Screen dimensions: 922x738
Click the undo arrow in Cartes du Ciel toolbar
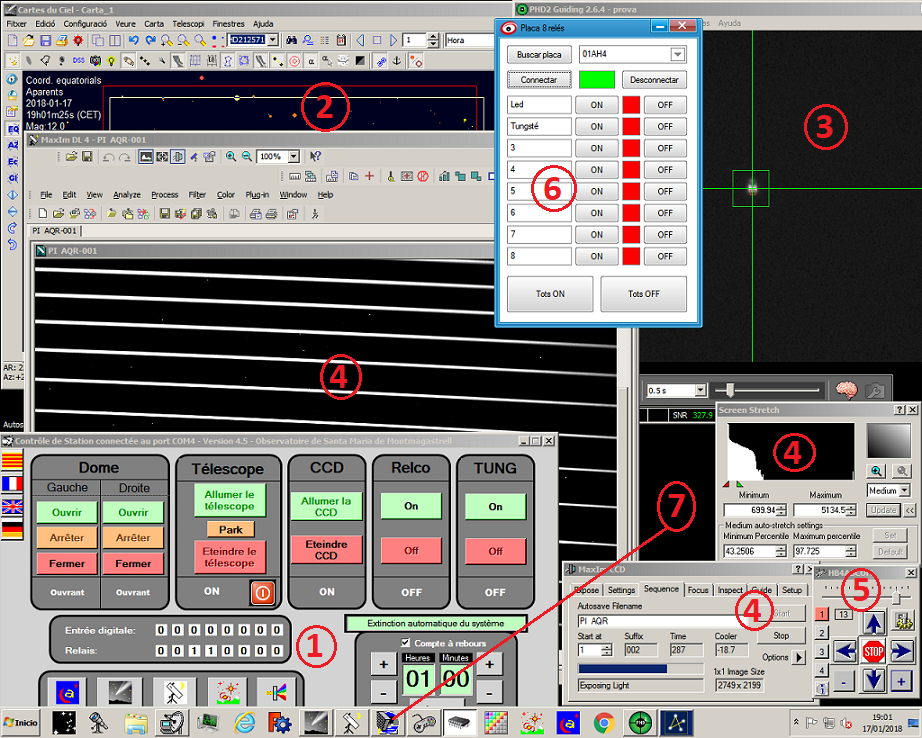point(134,40)
